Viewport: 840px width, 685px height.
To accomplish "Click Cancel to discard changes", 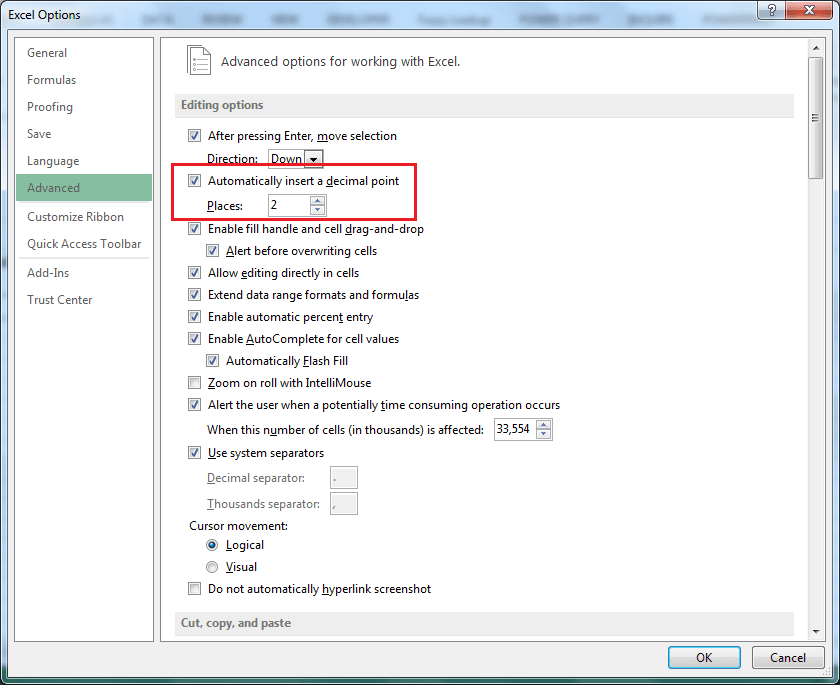I will click(788, 657).
